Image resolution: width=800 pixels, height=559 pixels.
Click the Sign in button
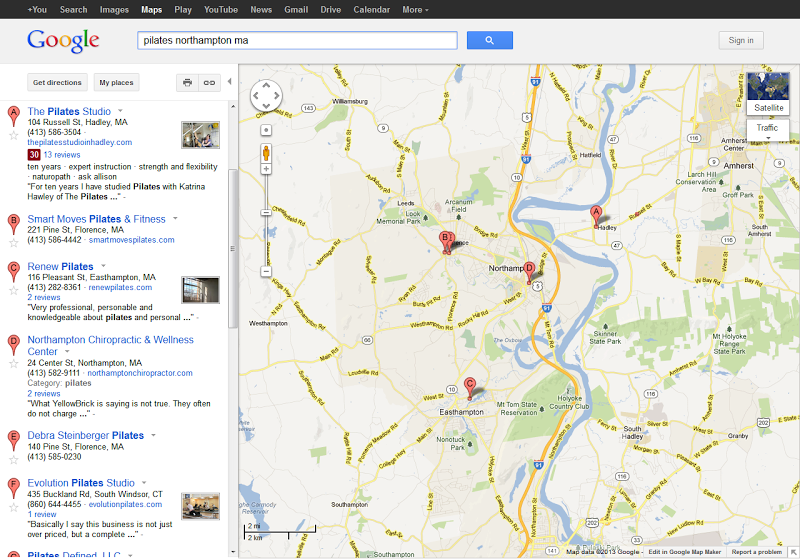click(x=741, y=40)
